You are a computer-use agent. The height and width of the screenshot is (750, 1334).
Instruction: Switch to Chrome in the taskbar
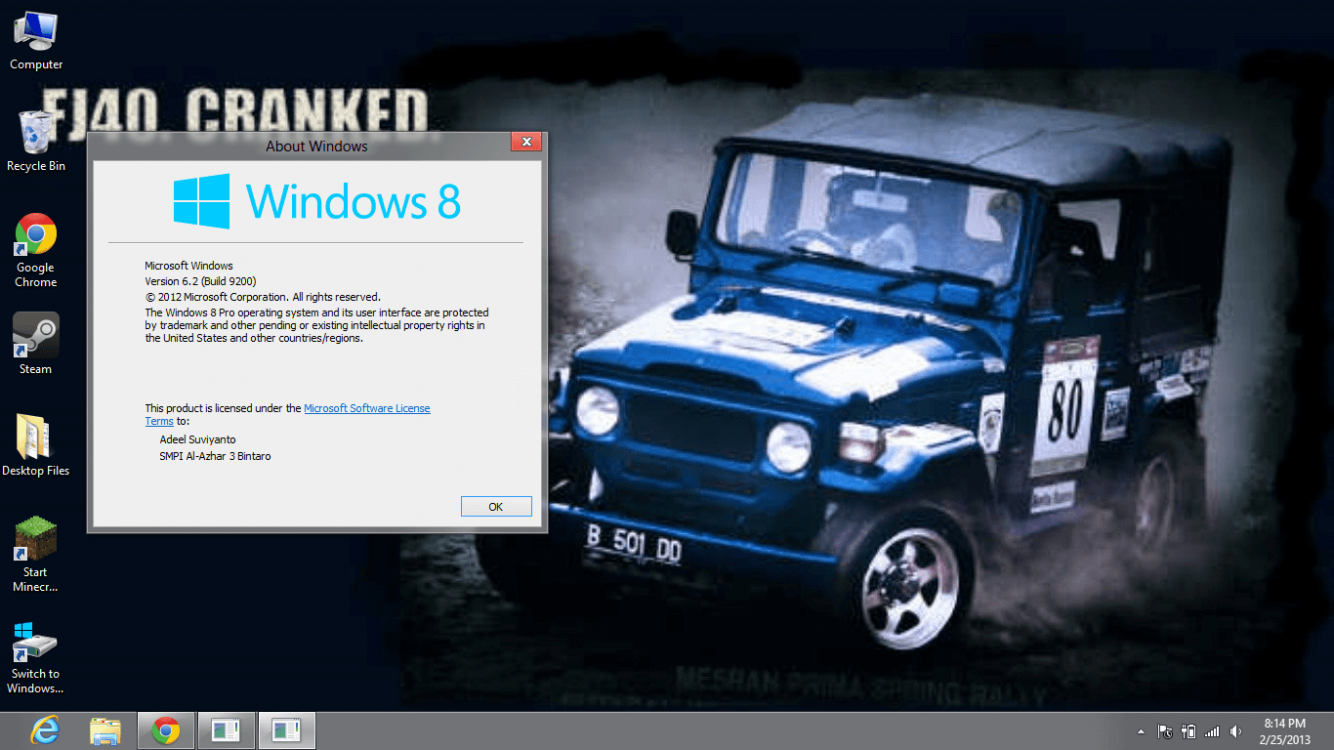(x=166, y=731)
